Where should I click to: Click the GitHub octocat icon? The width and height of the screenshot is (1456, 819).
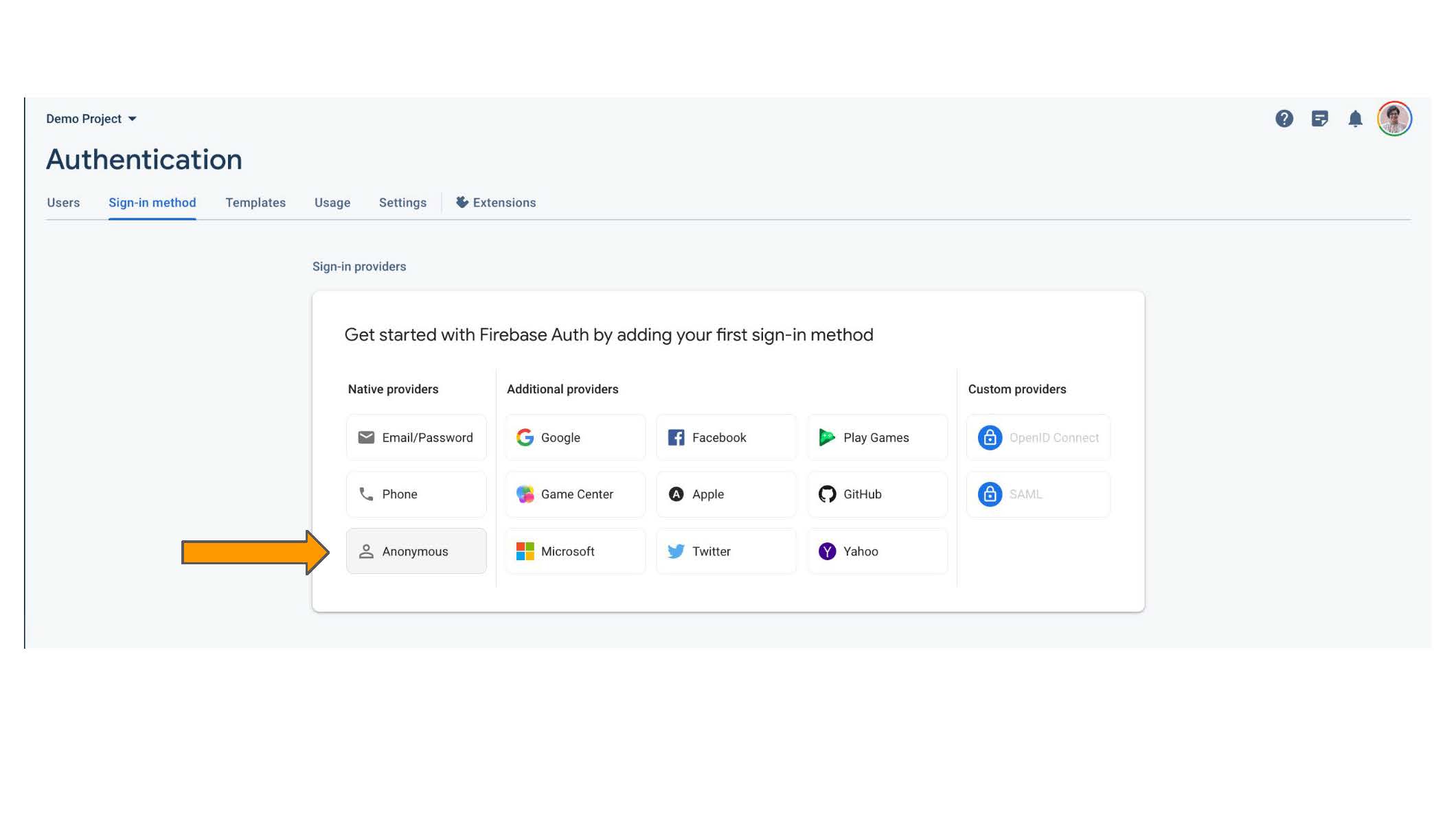point(827,494)
